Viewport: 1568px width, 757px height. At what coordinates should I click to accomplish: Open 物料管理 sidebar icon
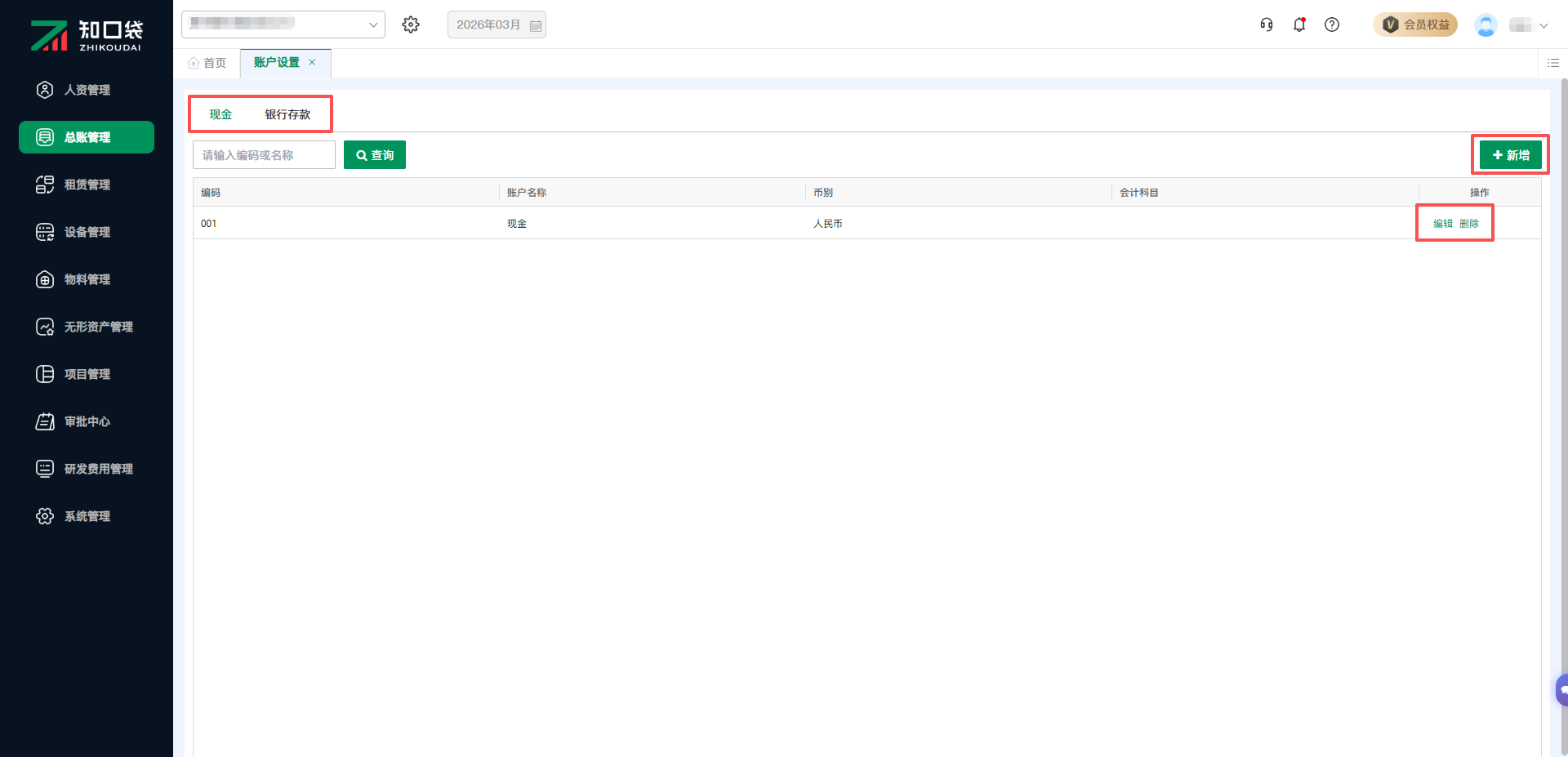(x=45, y=279)
